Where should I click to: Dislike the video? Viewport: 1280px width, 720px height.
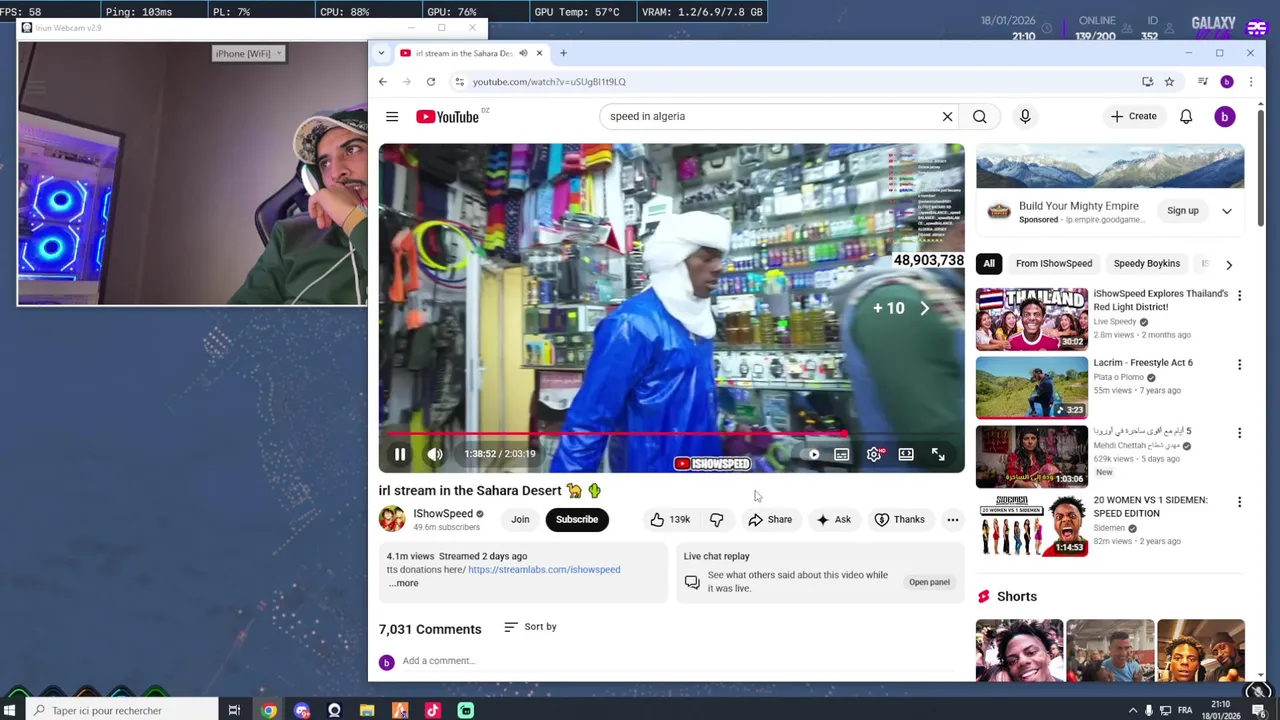[716, 520]
